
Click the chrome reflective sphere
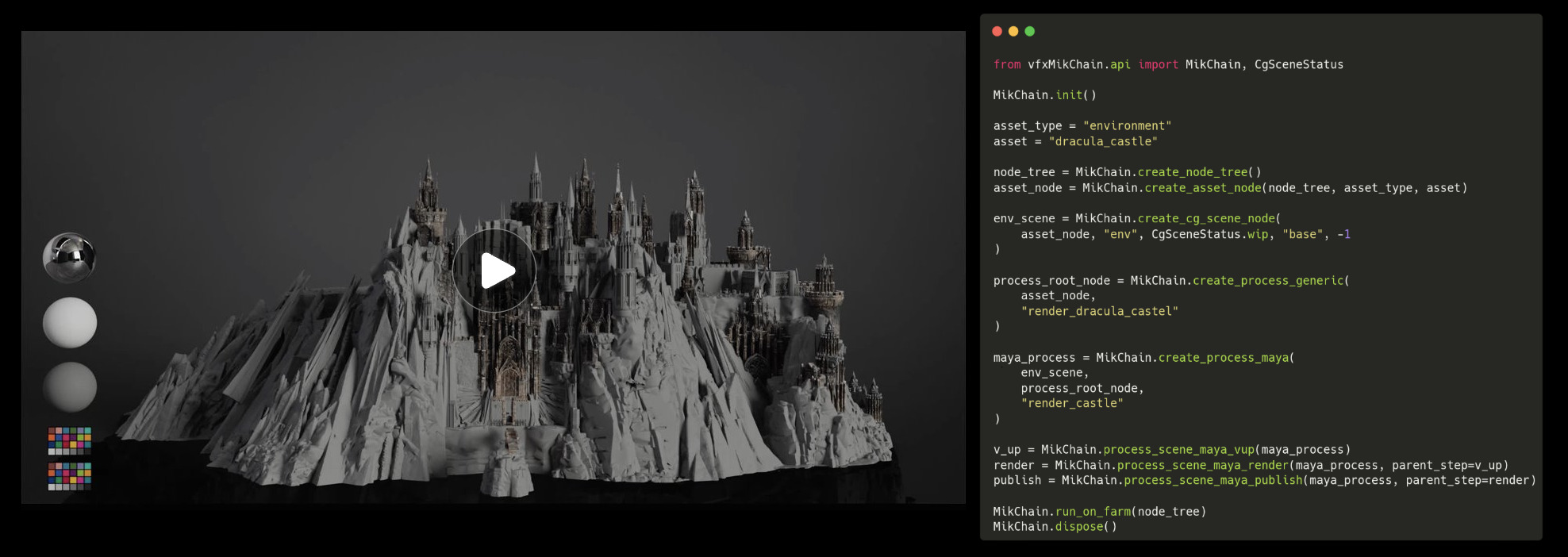pyautogui.click(x=70, y=258)
